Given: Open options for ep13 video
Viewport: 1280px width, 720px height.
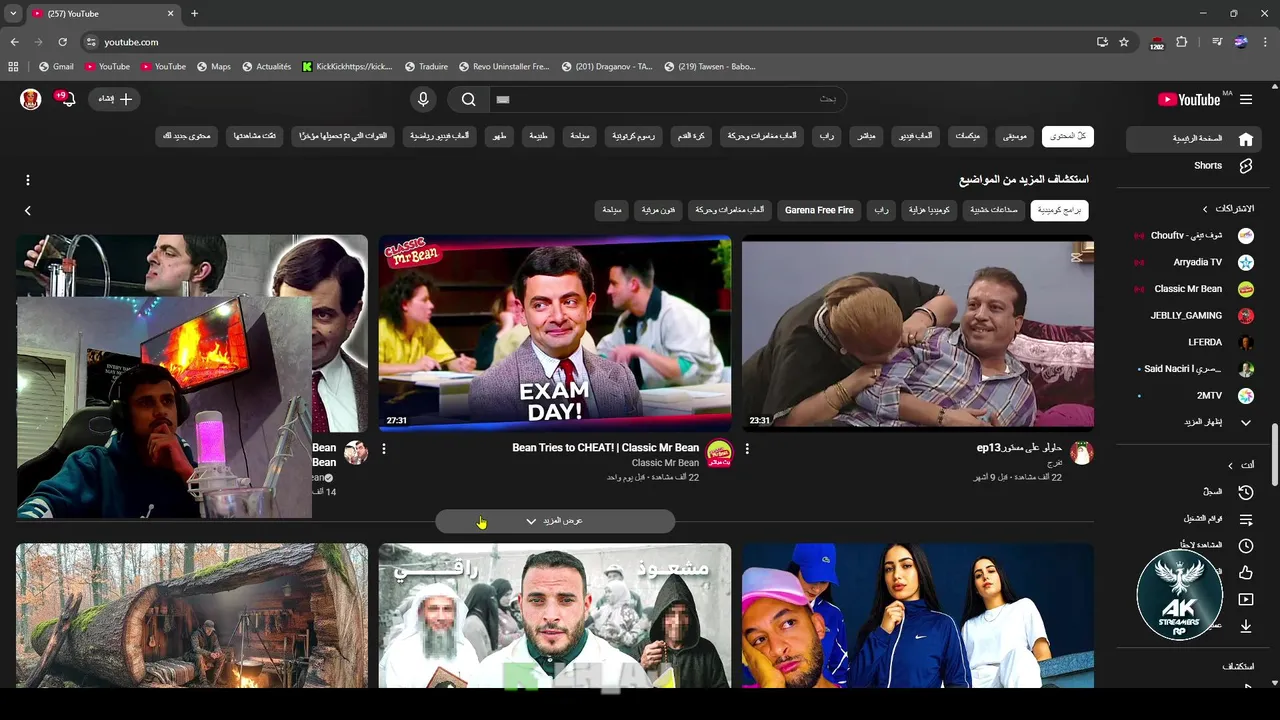Looking at the screenshot, I should click(x=746, y=449).
